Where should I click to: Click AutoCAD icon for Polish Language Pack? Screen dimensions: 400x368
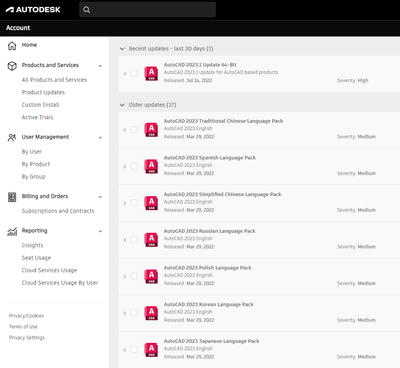point(151,276)
